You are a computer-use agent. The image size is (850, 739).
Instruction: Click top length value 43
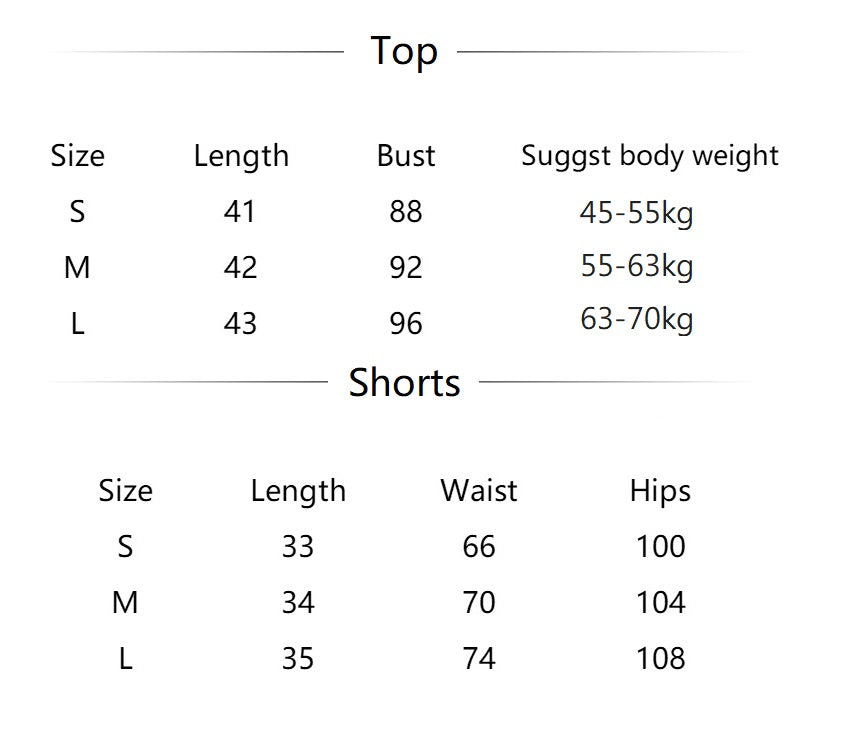pyautogui.click(x=240, y=324)
